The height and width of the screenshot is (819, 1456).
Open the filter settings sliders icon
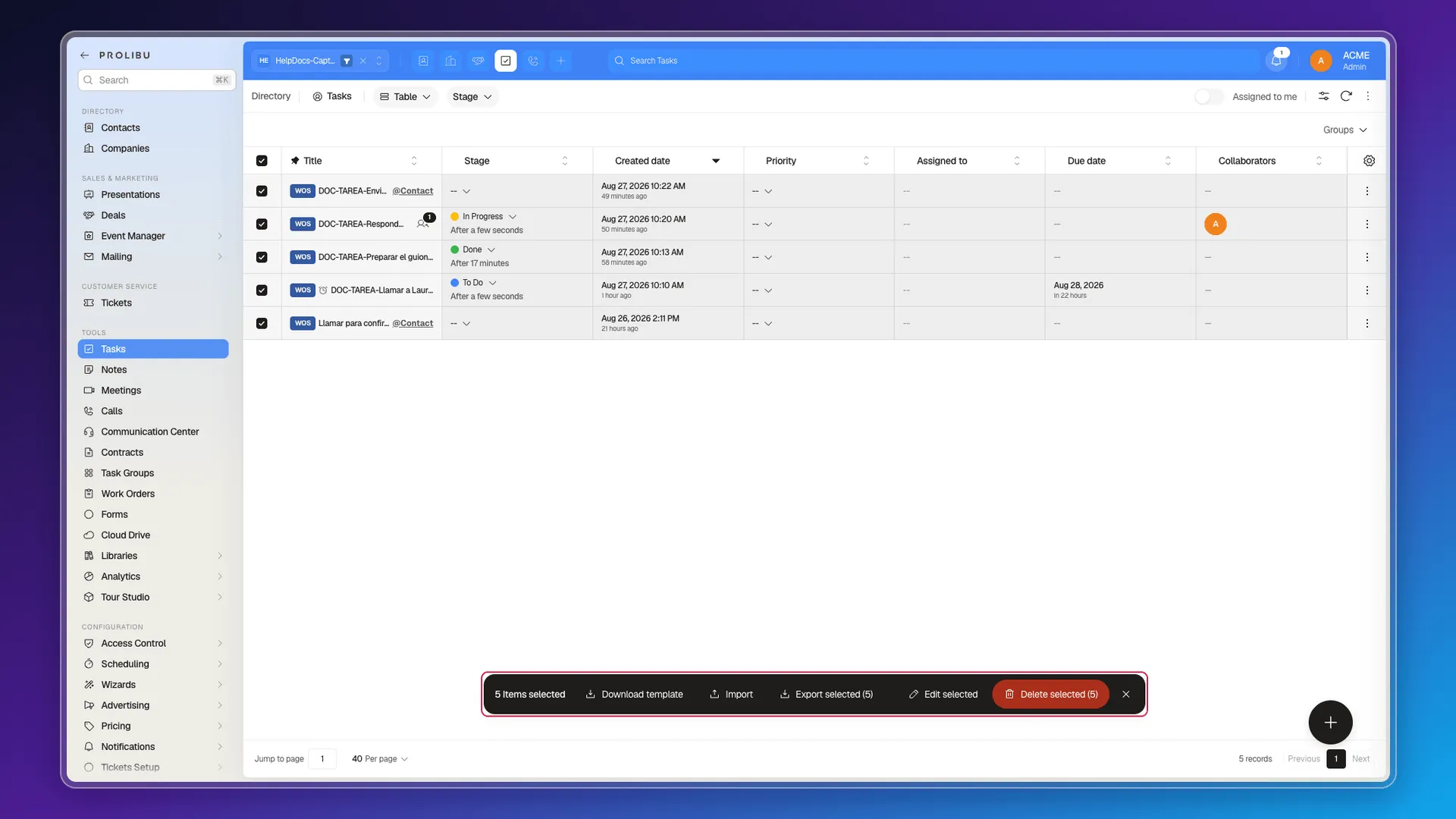(1323, 96)
